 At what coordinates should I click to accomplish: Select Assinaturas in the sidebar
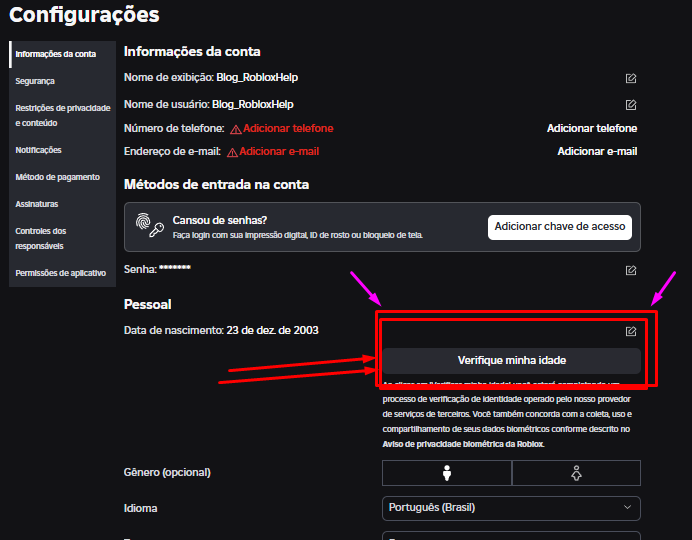click(x=37, y=204)
